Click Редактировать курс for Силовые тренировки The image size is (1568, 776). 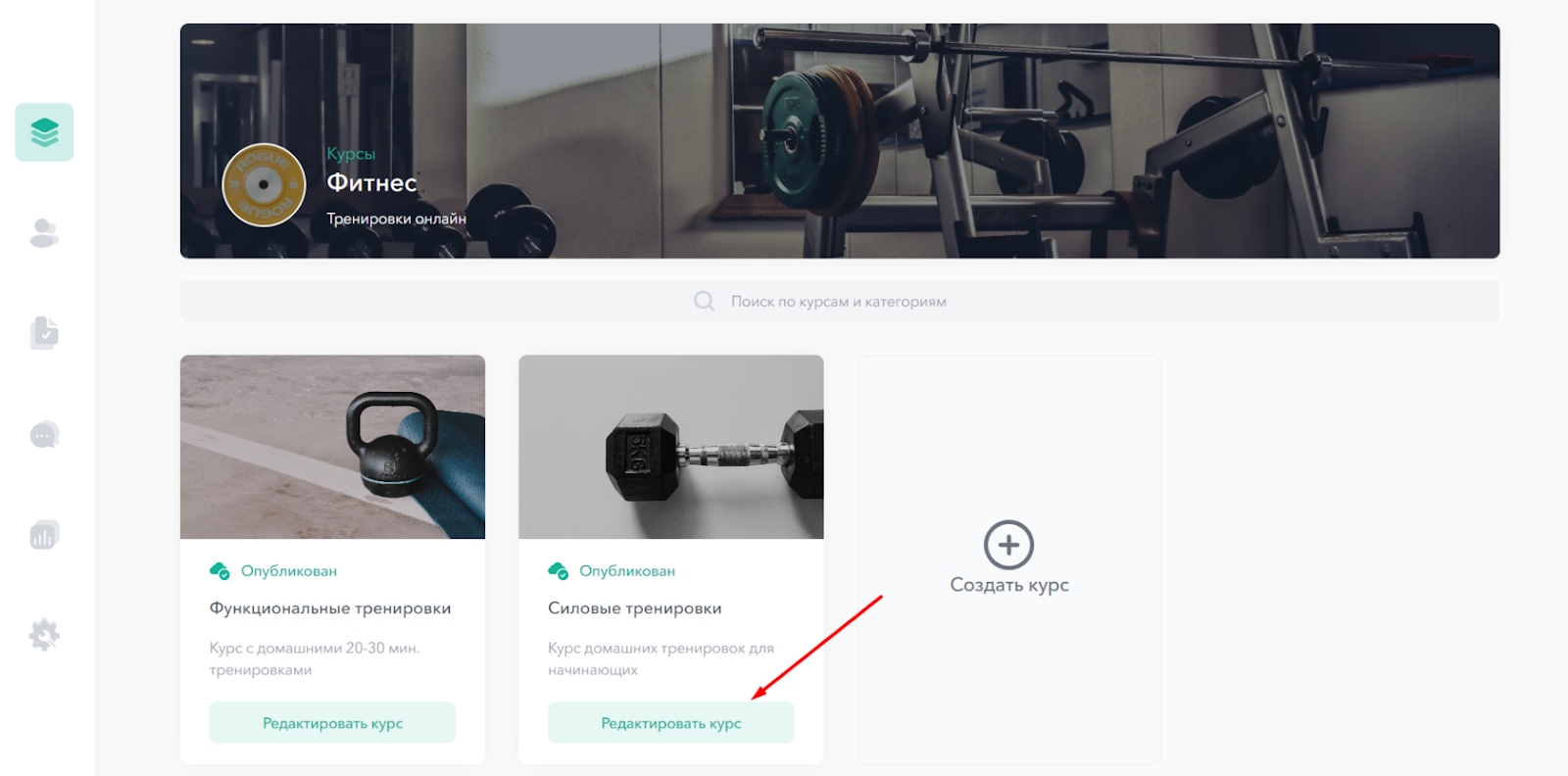(x=670, y=722)
